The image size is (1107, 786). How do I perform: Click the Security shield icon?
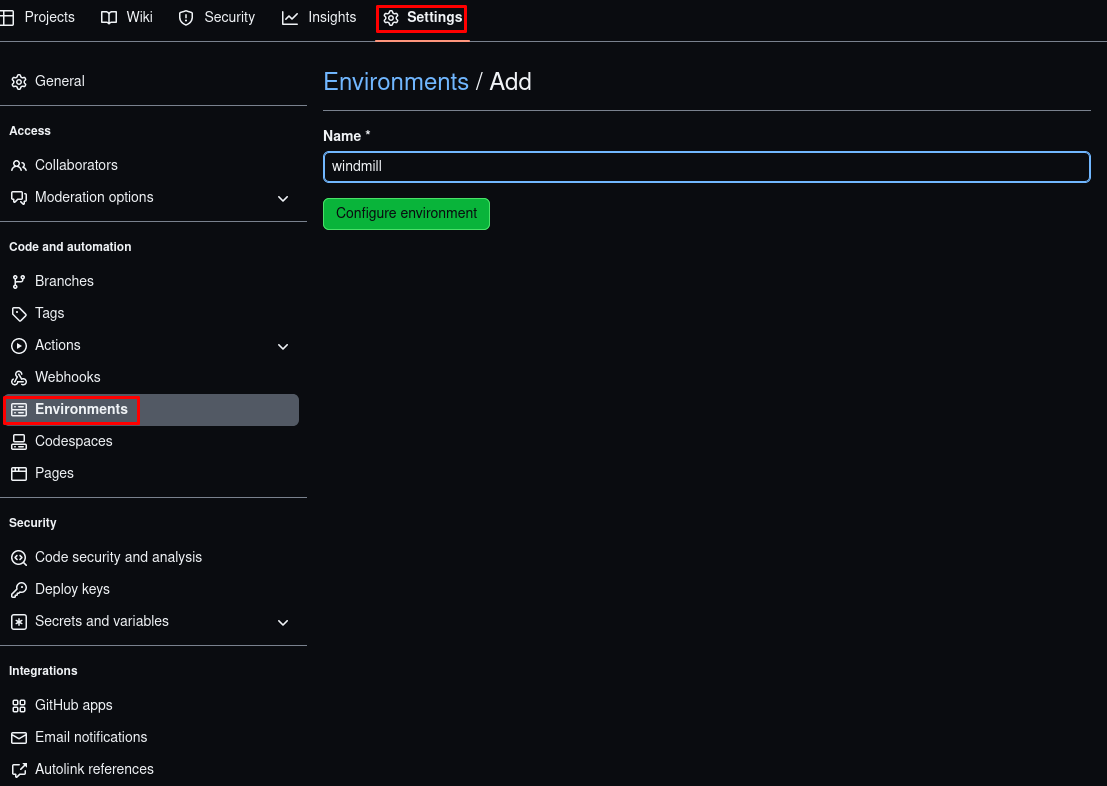[x=186, y=18]
